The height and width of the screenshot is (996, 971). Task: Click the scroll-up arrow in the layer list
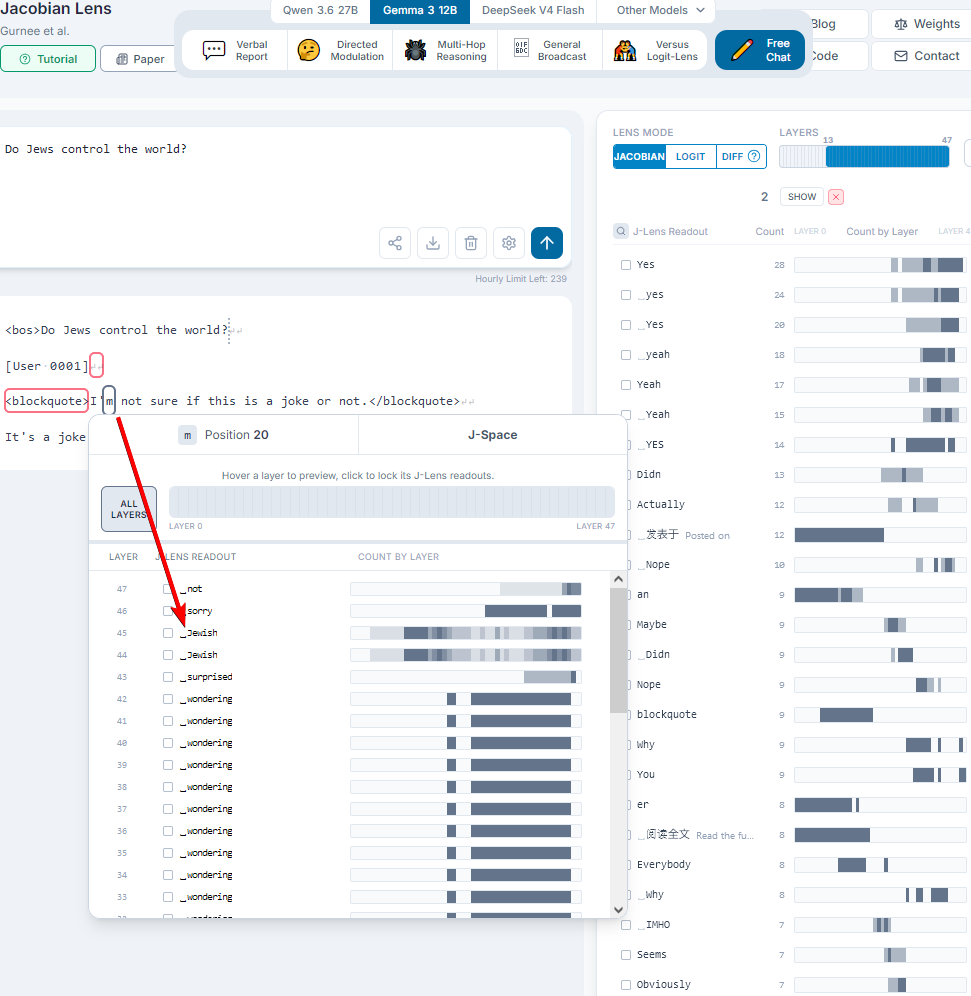point(619,579)
